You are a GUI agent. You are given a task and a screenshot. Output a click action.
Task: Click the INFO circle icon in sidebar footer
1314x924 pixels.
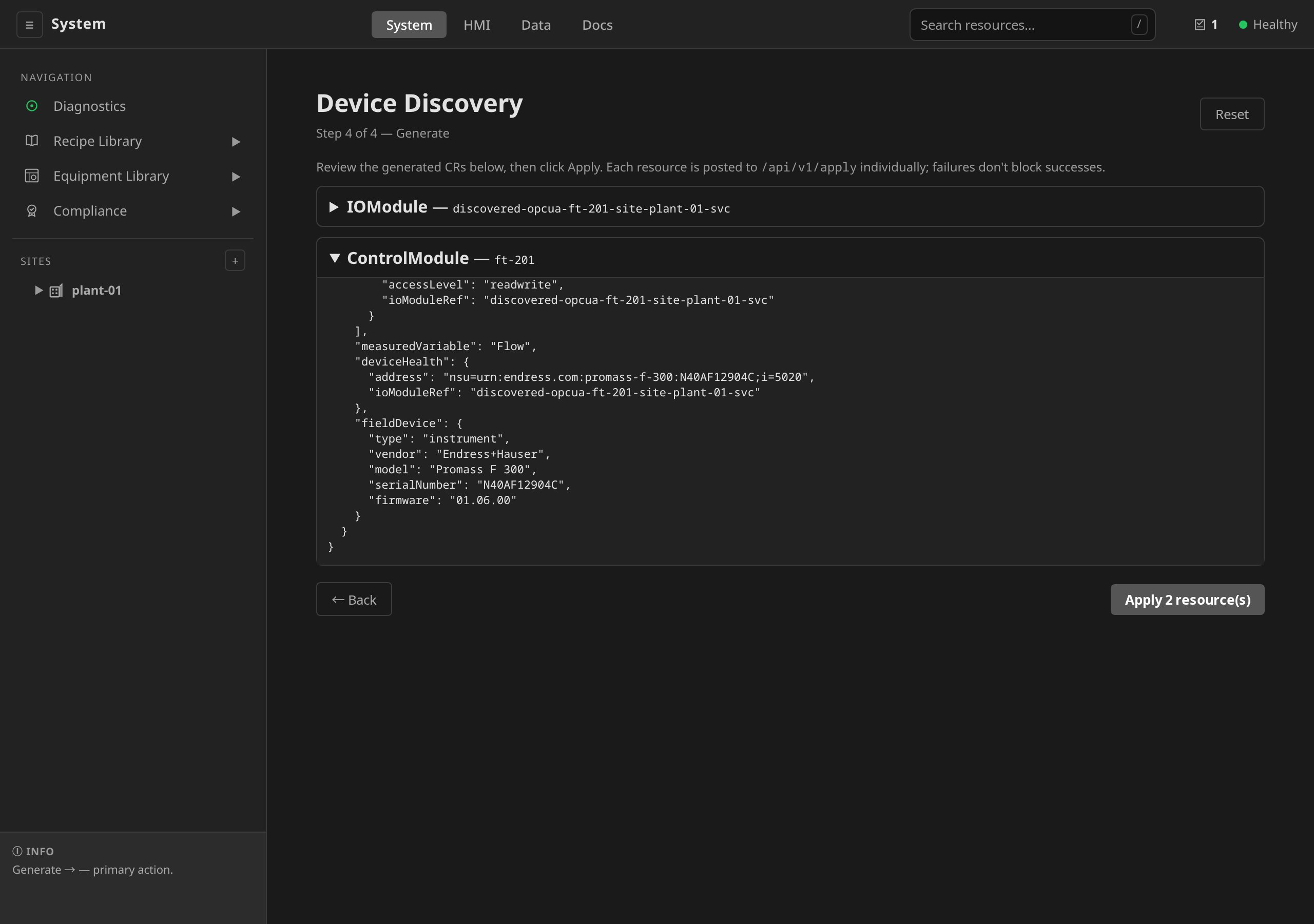click(18, 851)
